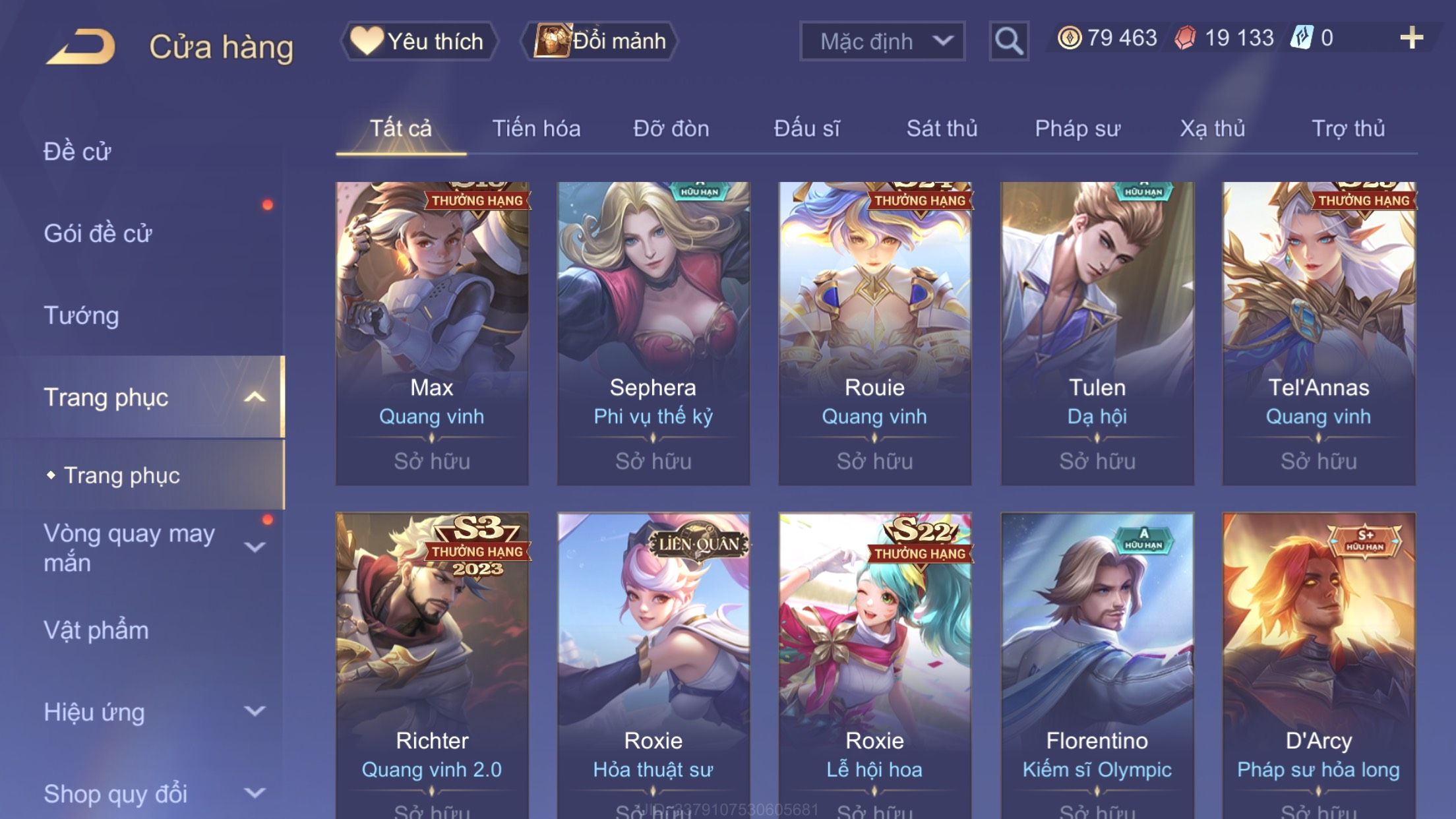Tap the plus icon to add currency
Viewport: 1456px width, 819px height.
(x=1411, y=38)
